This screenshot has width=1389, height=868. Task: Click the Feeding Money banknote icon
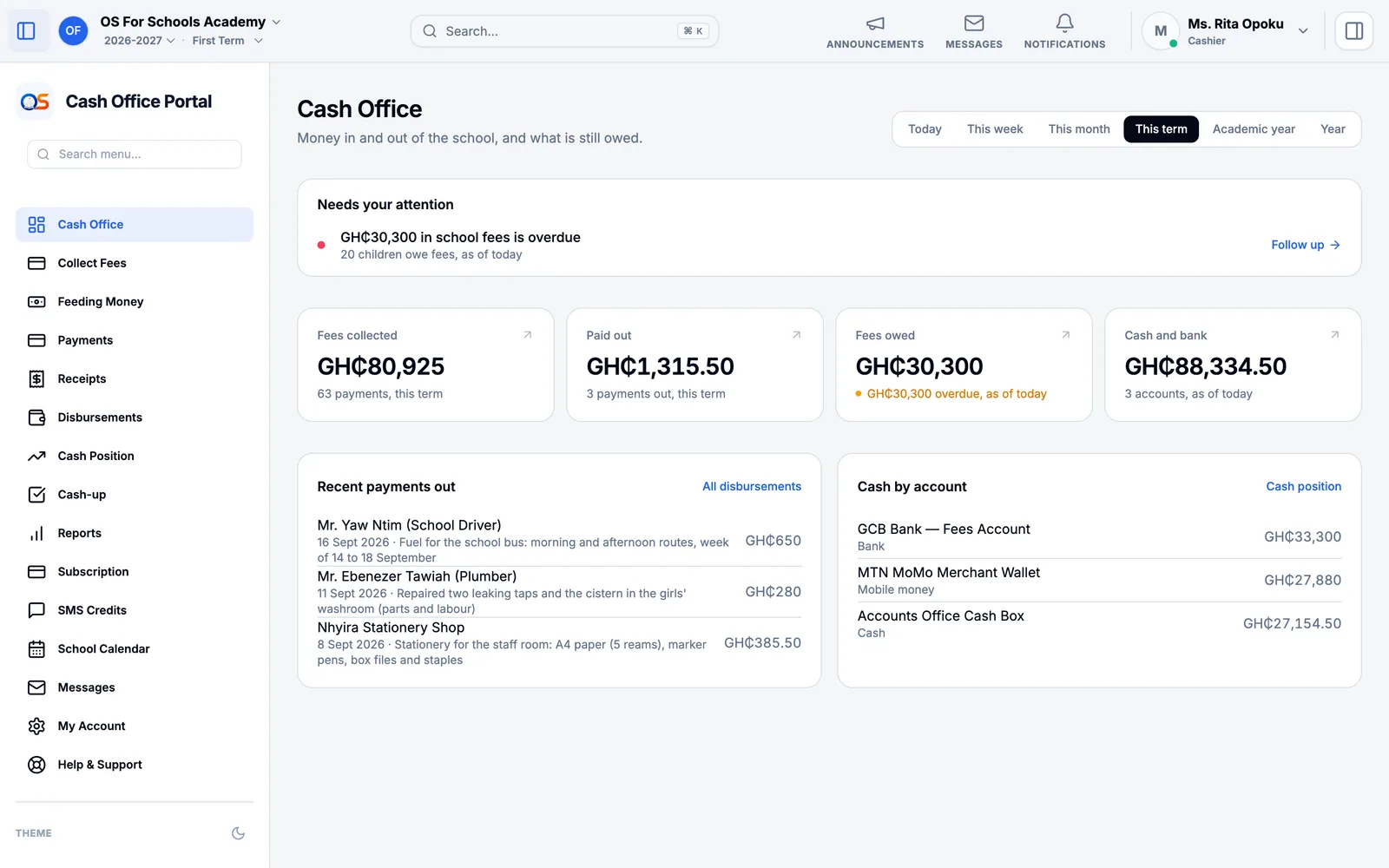click(36, 302)
